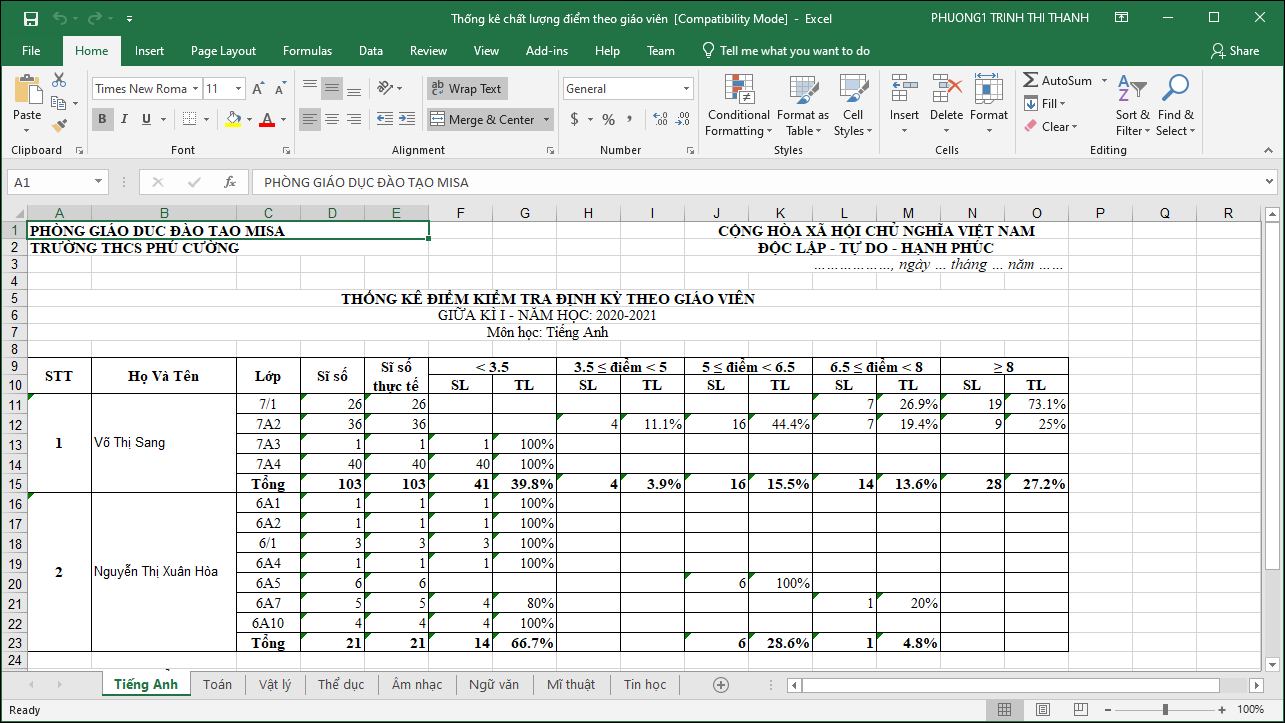Screen dimensions: 1285x723
Task: Expand the Name Box dropdown arrow
Action: pyautogui.click(x=98, y=182)
